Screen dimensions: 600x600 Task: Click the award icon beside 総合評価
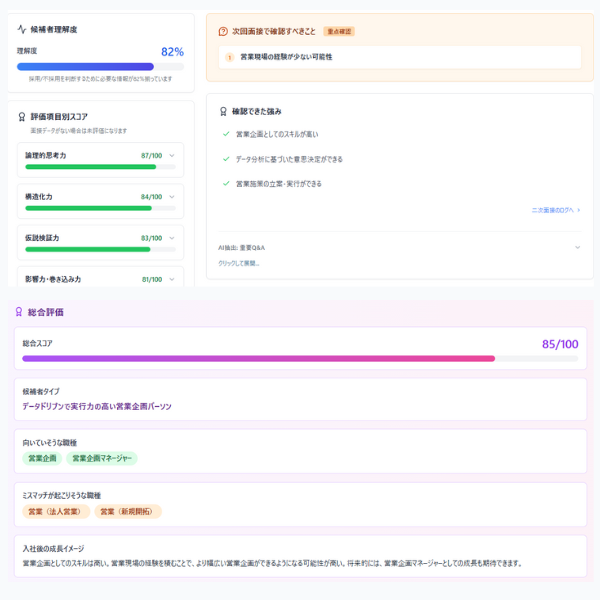pyautogui.click(x=19, y=312)
